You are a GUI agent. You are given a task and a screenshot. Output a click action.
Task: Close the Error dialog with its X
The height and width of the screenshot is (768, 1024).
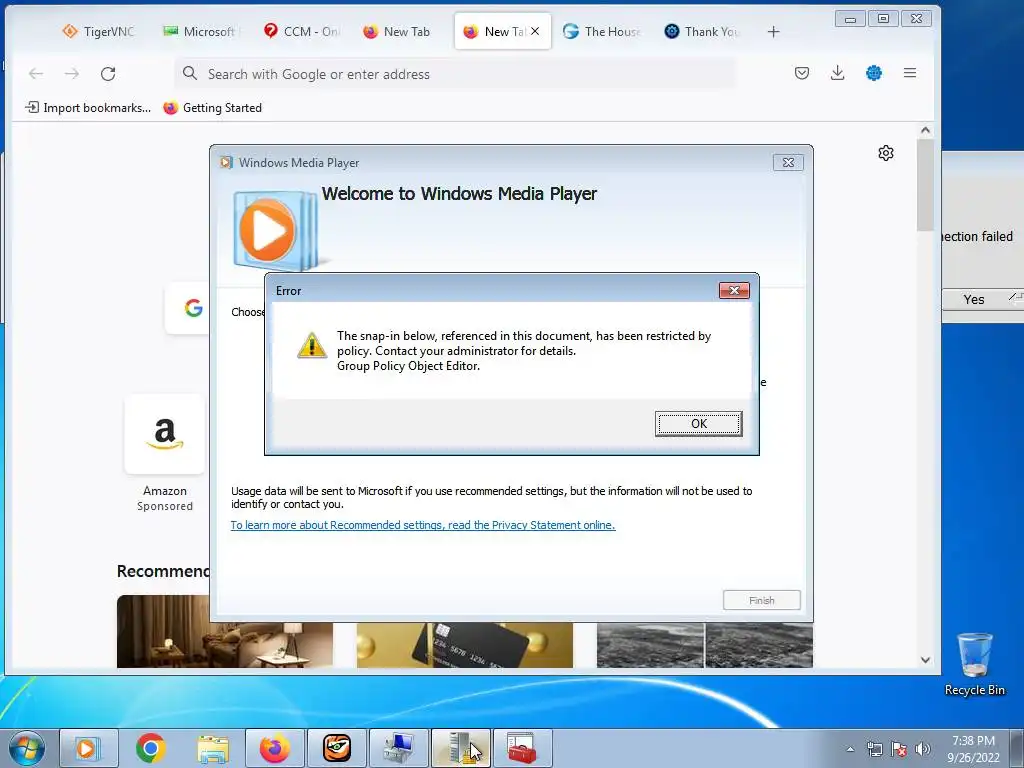click(x=734, y=291)
